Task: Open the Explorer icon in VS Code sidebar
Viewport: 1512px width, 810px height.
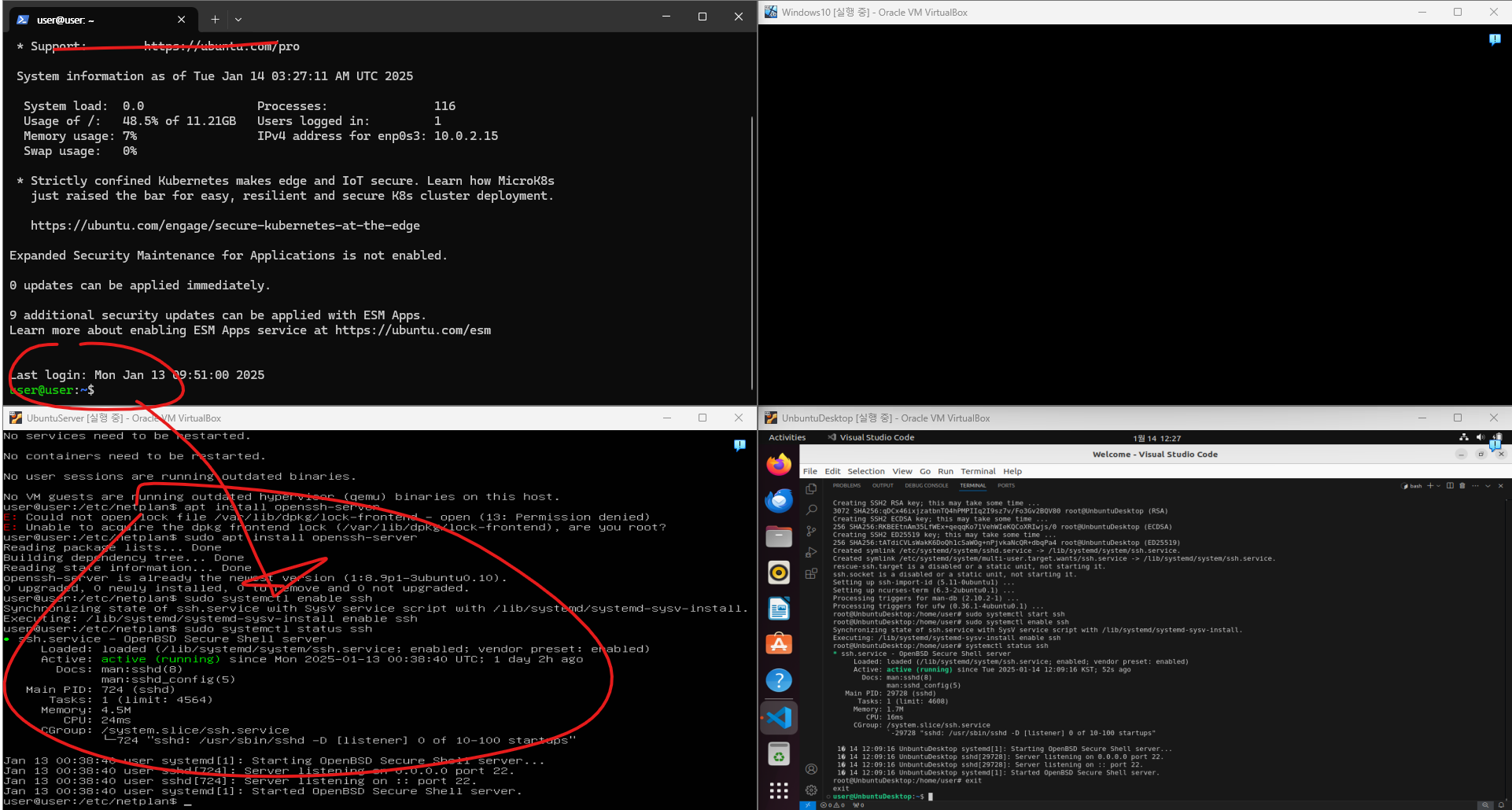Action: point(811,489)
